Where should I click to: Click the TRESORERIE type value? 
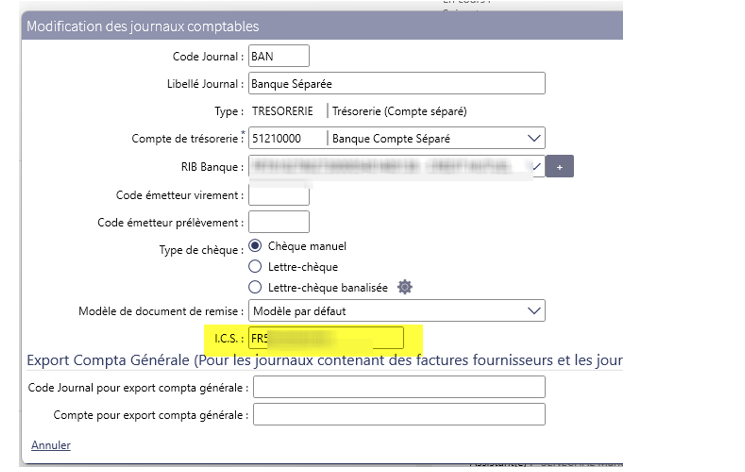285,110
